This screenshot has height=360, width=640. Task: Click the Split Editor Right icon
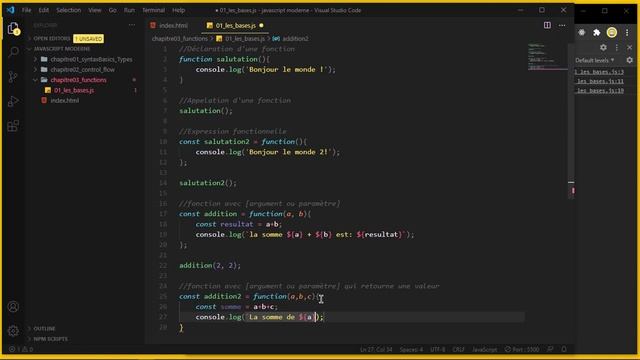[547, 25]
